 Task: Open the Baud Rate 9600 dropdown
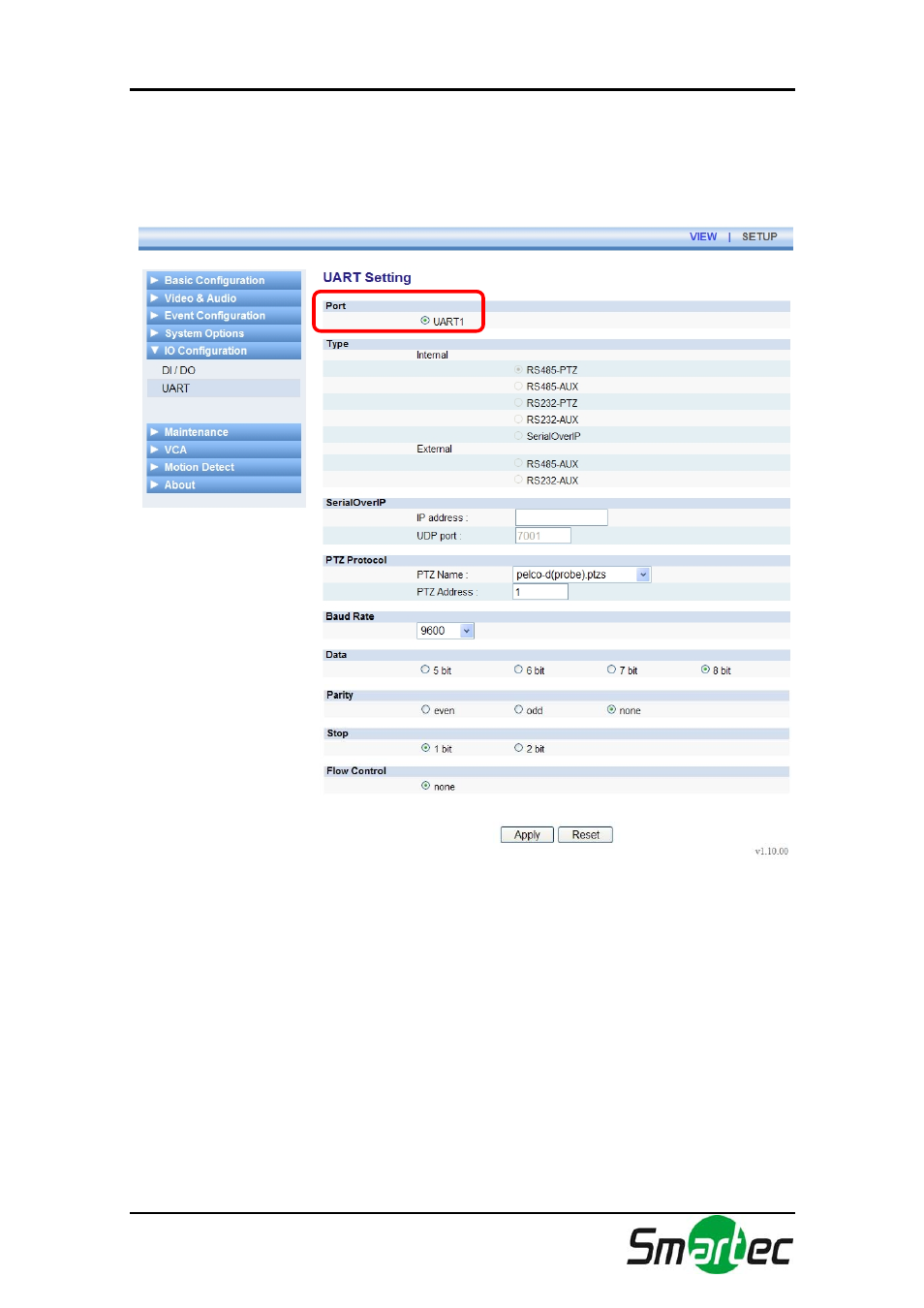[x=446, y=631]
